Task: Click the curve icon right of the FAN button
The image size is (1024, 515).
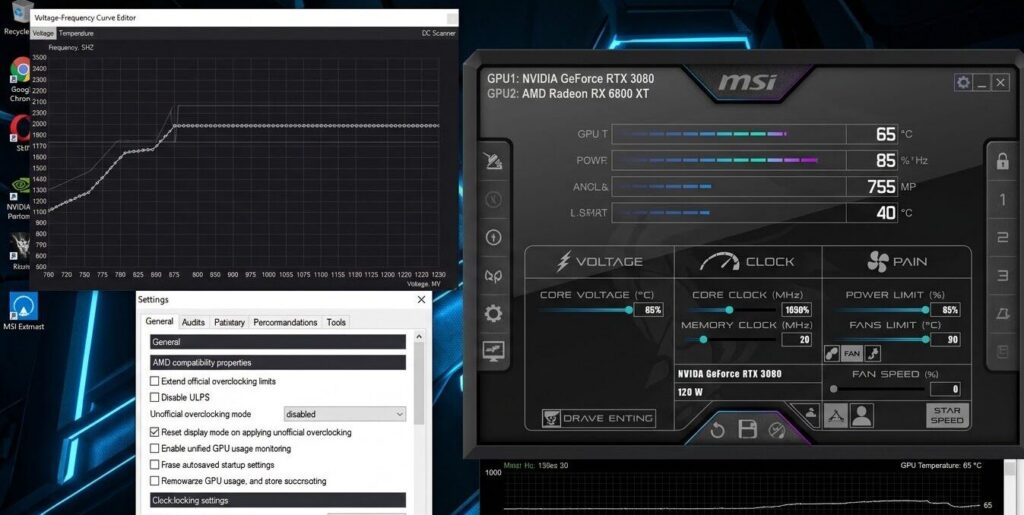Action: click(872, 354)
